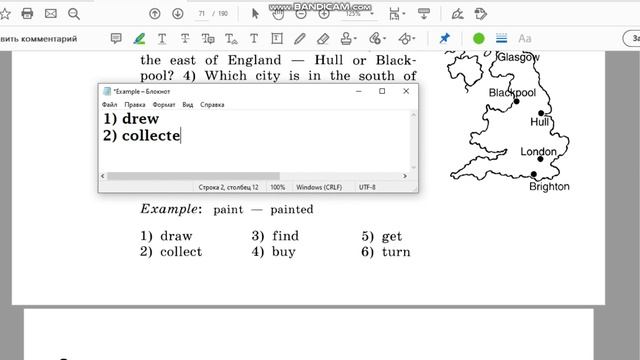This screenshot has width=640, height=360.
Task: Click the 'Brighton' label on the map
Action: pos(549,187)
